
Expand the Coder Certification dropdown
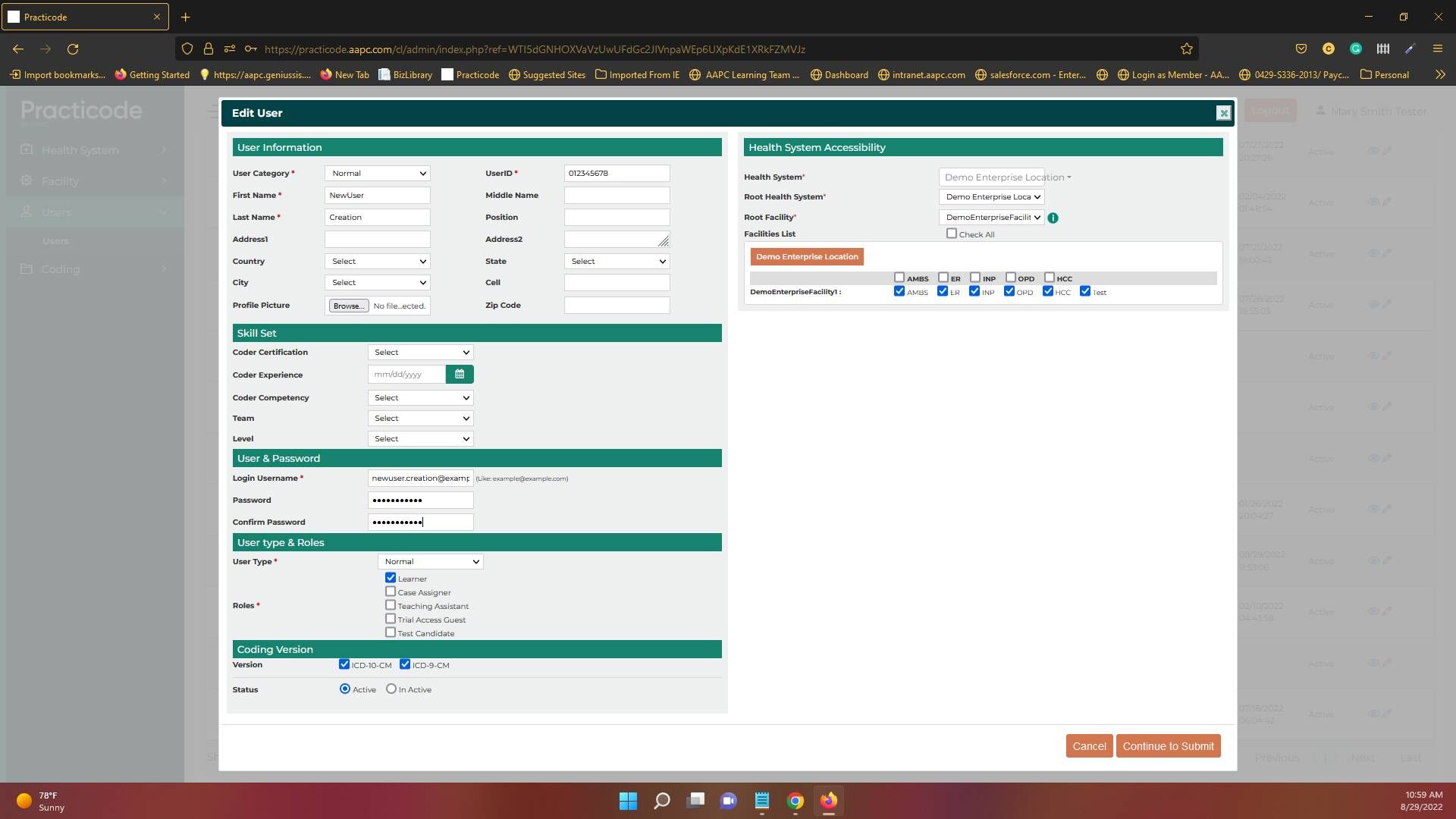coord(421,353)
